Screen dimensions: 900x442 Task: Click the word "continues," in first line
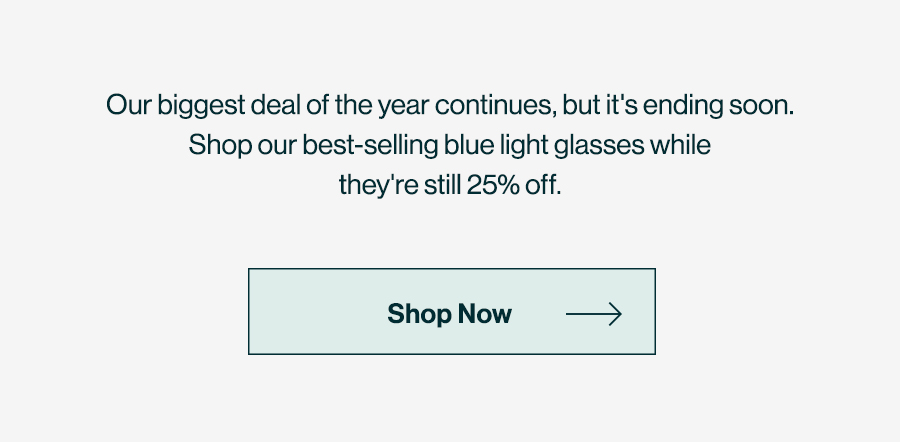click(495, 106)
